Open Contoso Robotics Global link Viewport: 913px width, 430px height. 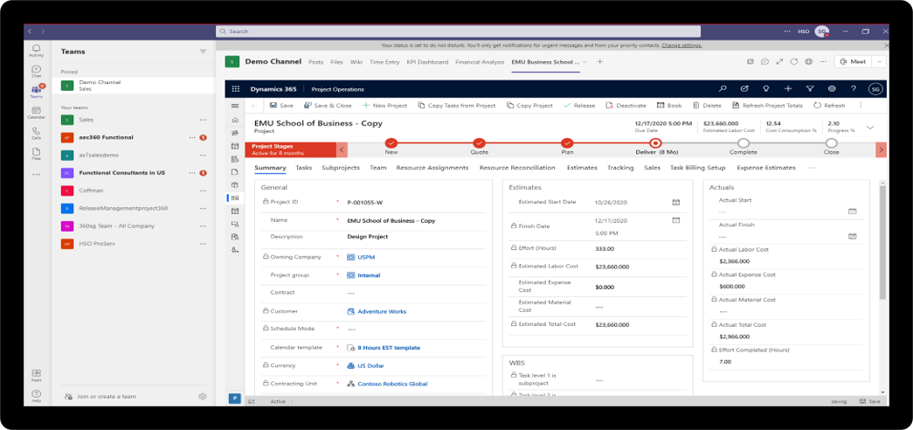coord(392,384)
